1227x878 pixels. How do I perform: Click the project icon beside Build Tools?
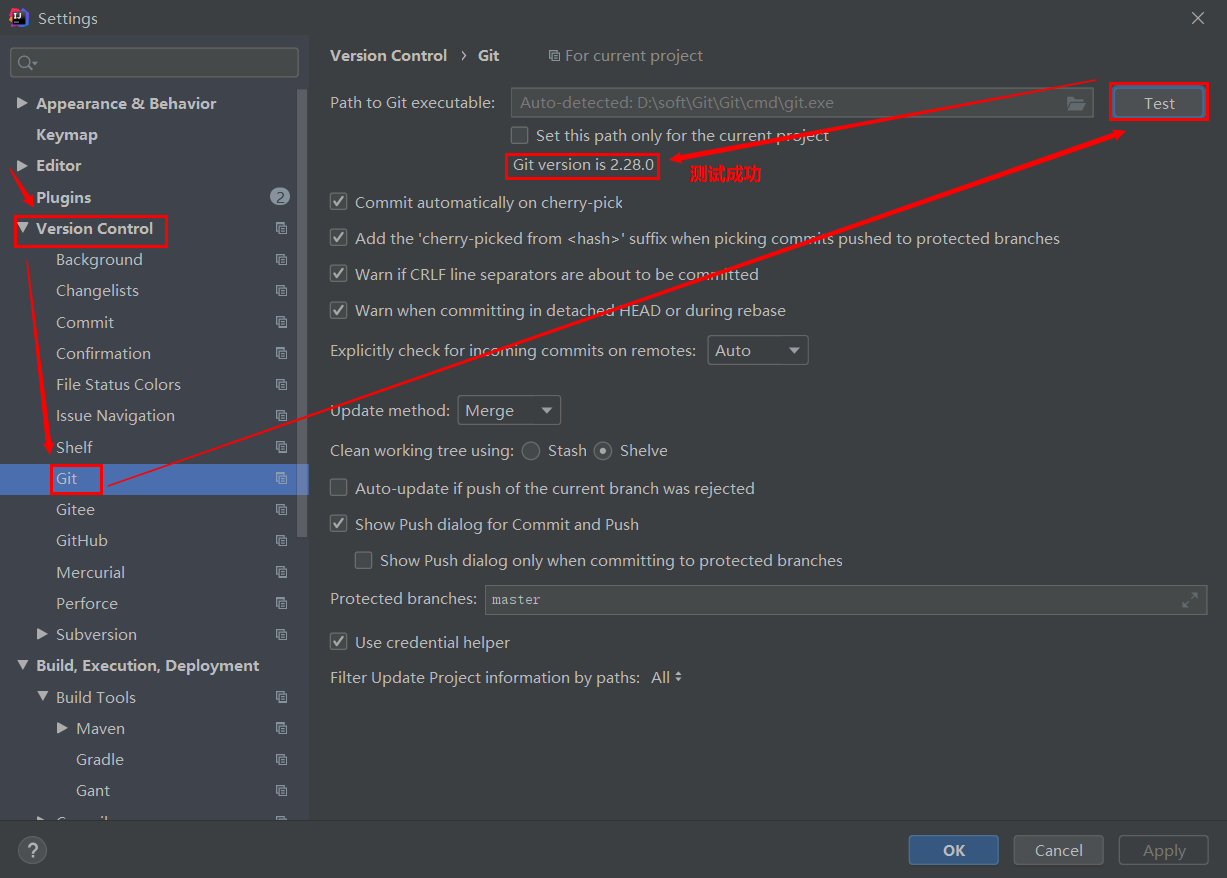click(281, 697)
